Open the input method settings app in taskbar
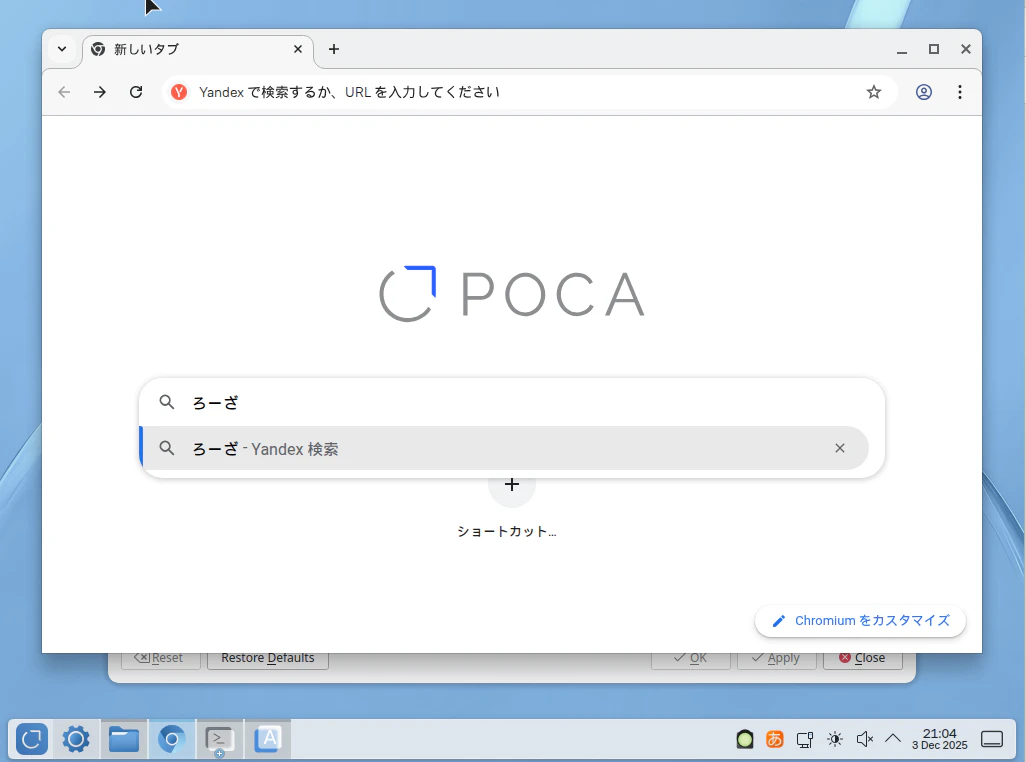Image resolution: width=1026 pixels, height=762 pixels. tap(268, 739)
